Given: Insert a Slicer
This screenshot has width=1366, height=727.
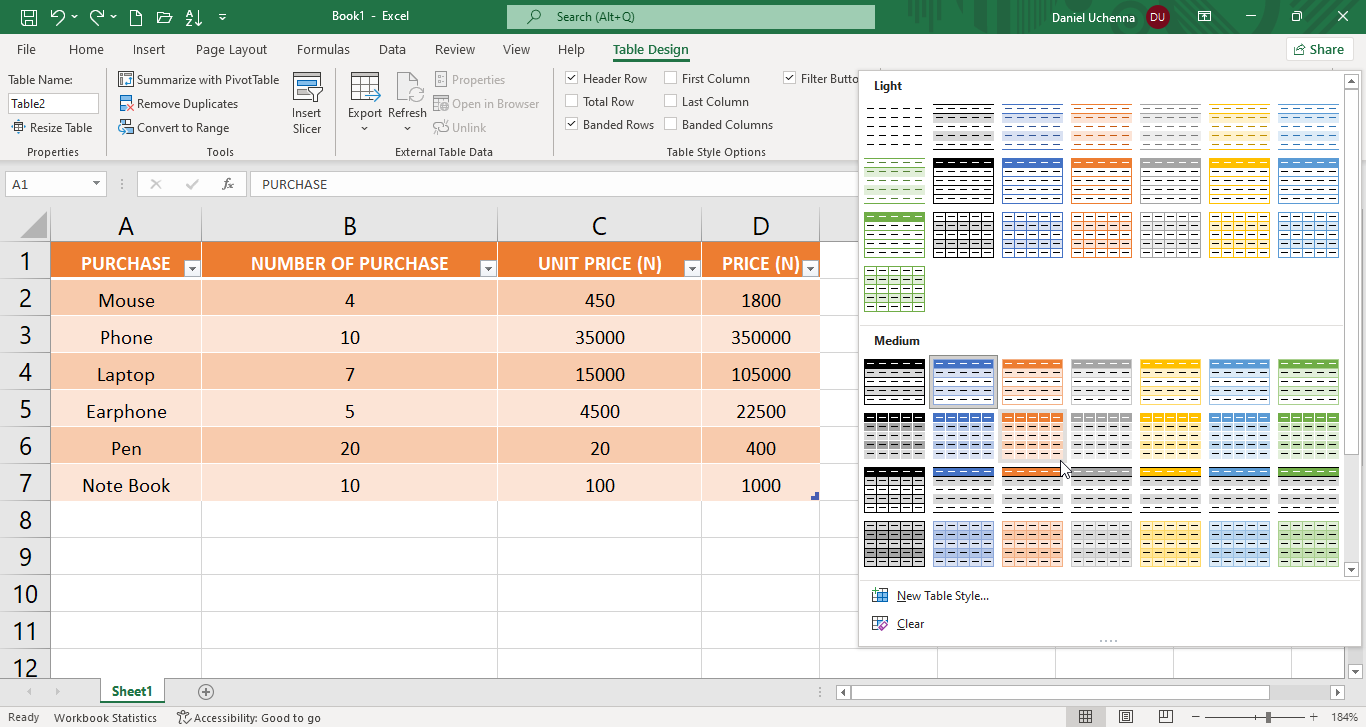Looking at the screenshot, I should tap(307, 100).
